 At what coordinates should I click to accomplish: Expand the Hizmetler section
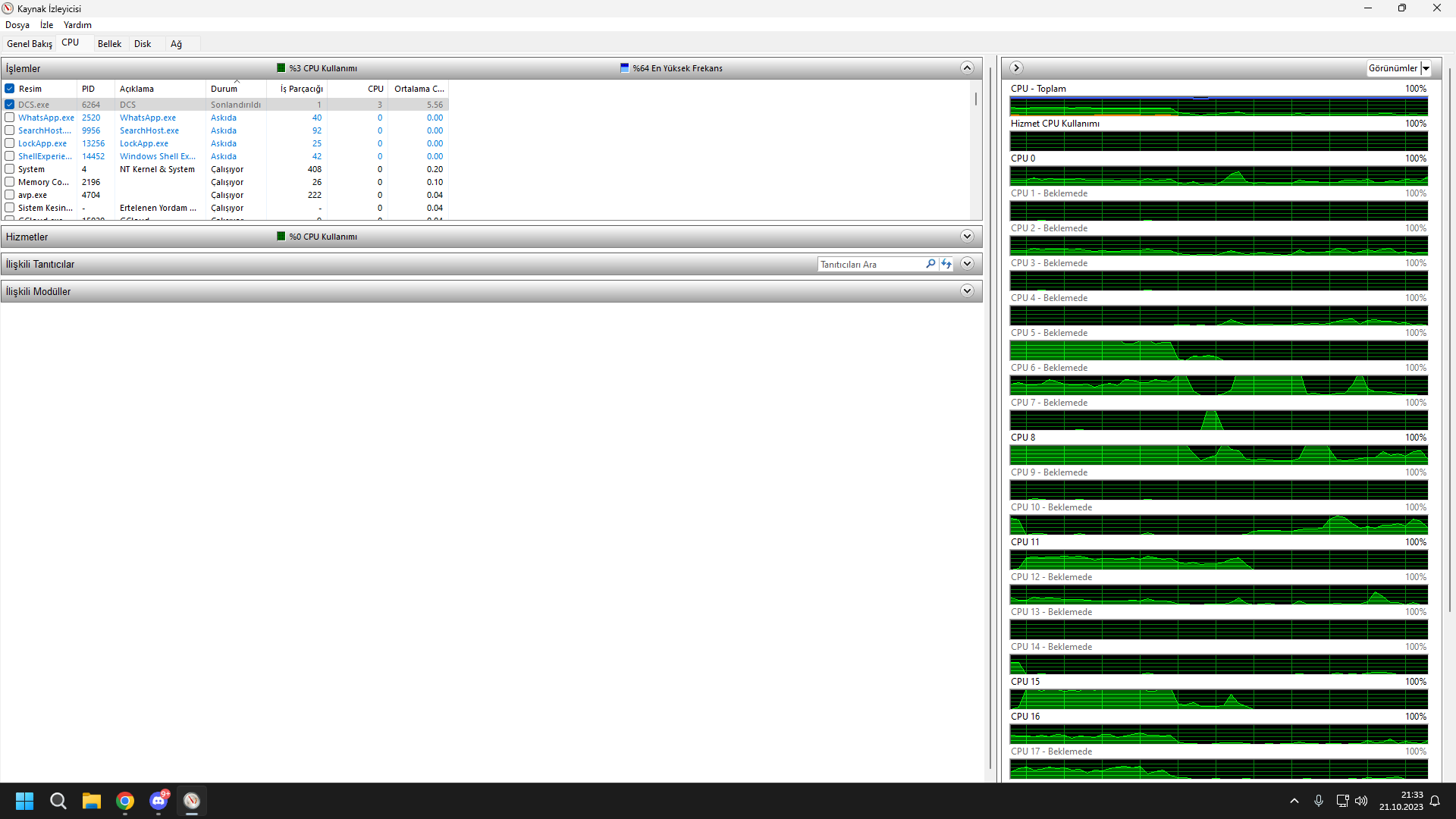pyautogui.click(x=967, y=237)
